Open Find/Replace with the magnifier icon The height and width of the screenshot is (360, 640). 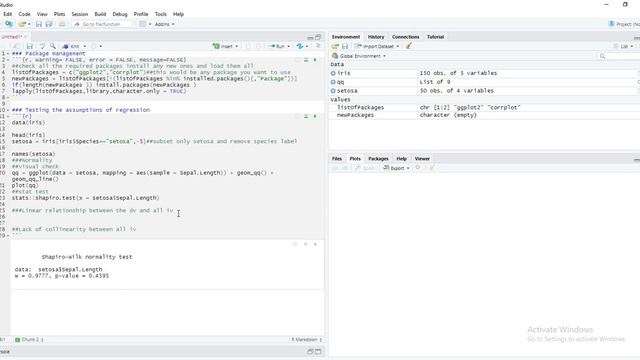(53, 46)
